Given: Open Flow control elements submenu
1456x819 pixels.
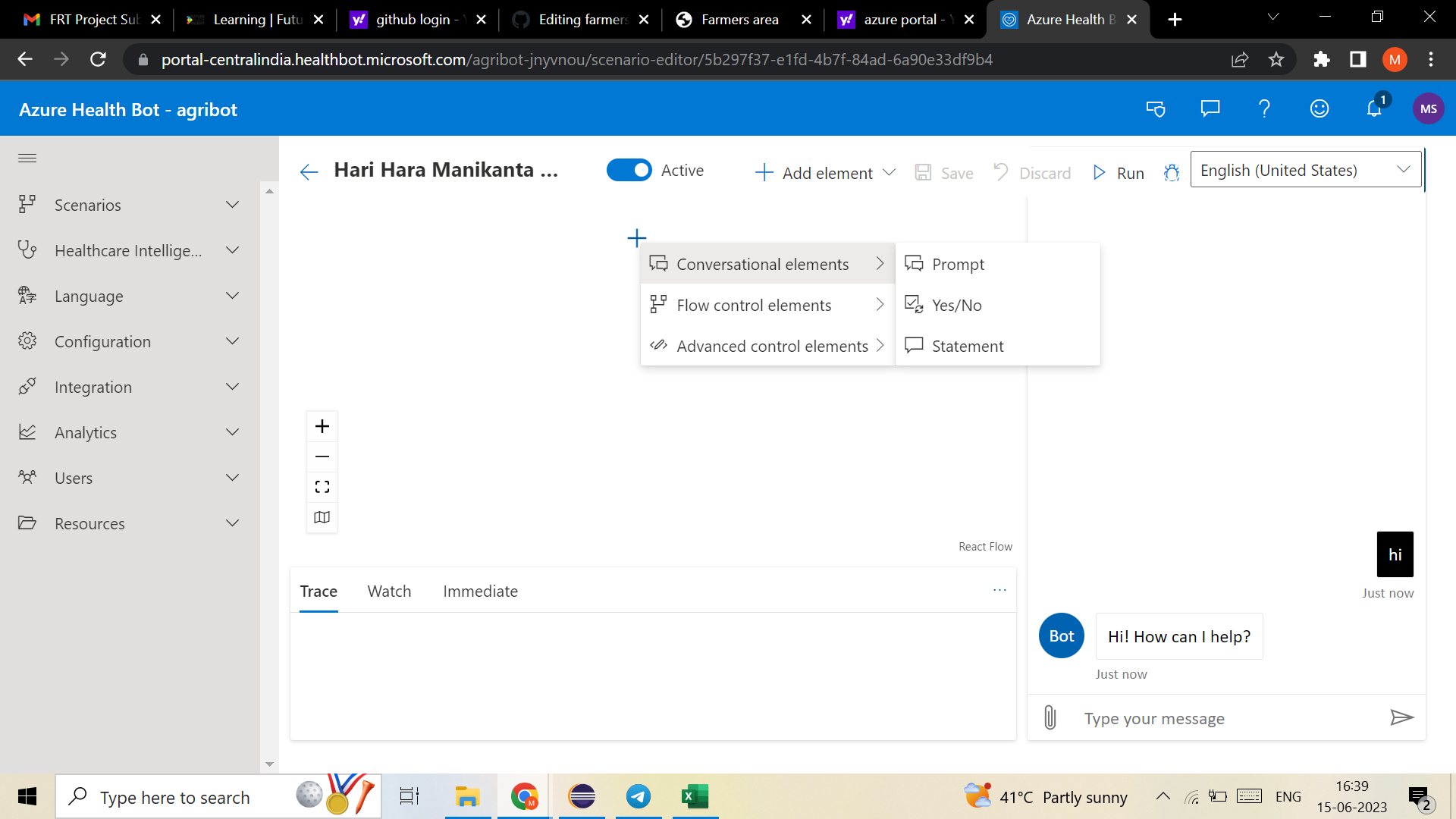Looking at the screenshot, I should [x=754, y=305].
